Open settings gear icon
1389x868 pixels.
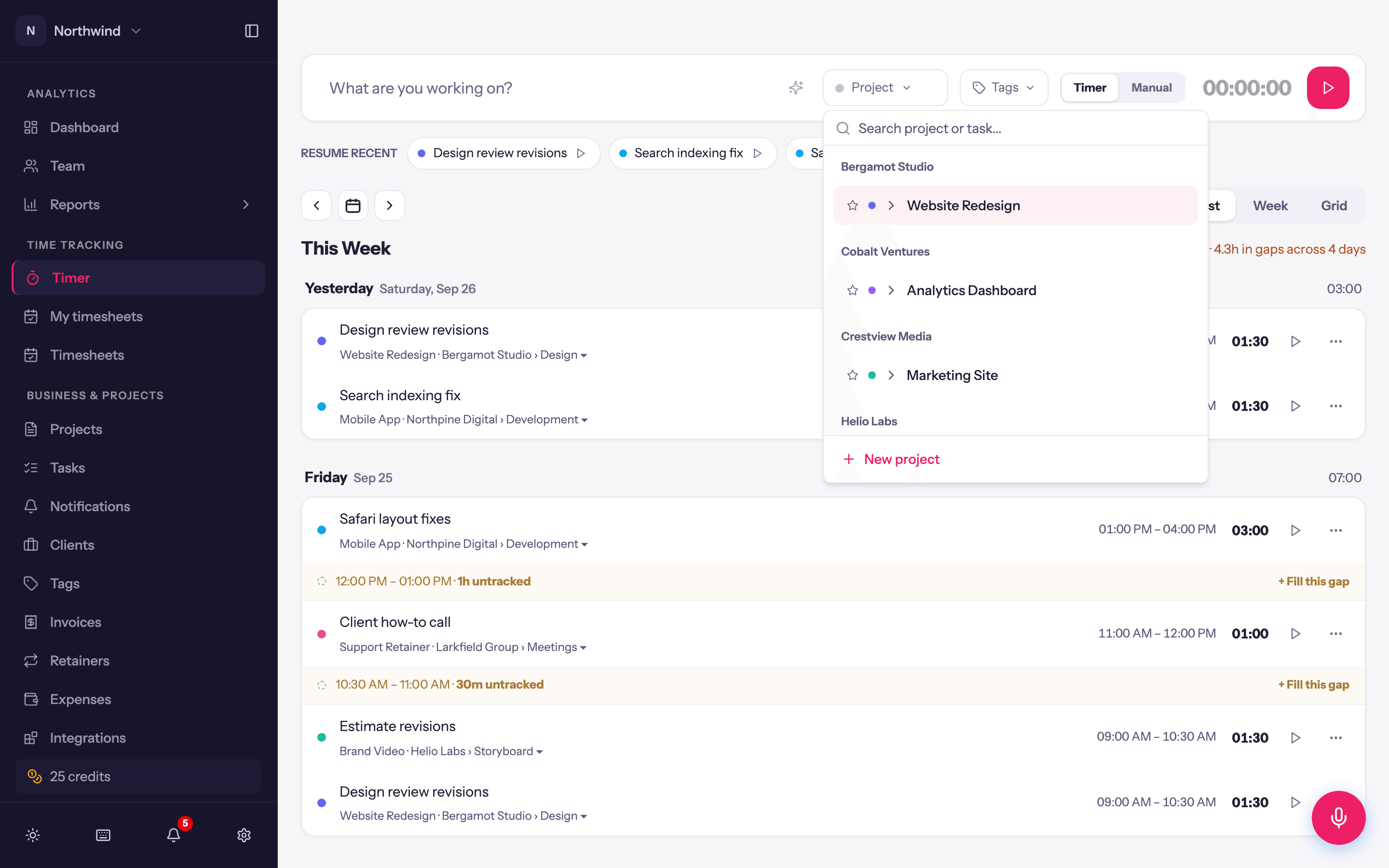(x=244, y=835)
